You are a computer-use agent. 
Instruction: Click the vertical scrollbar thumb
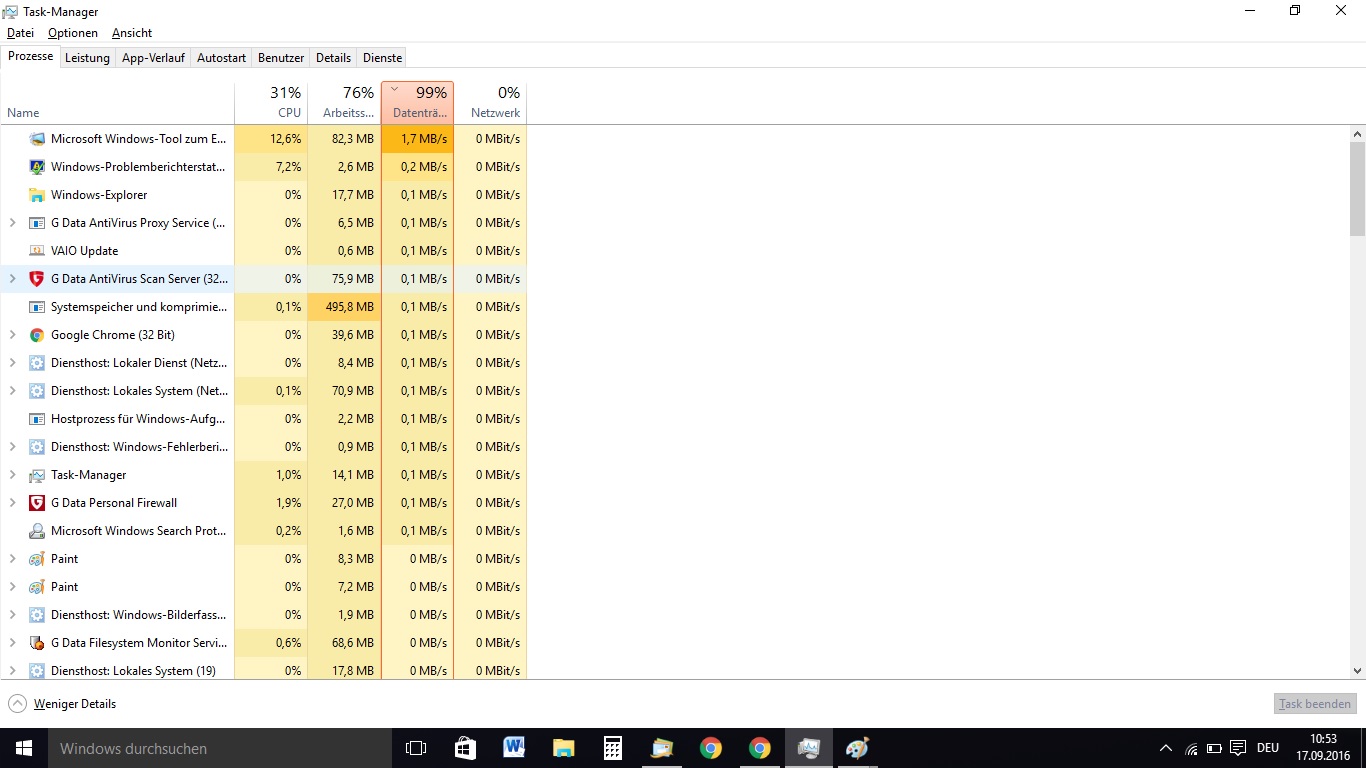1357,189
